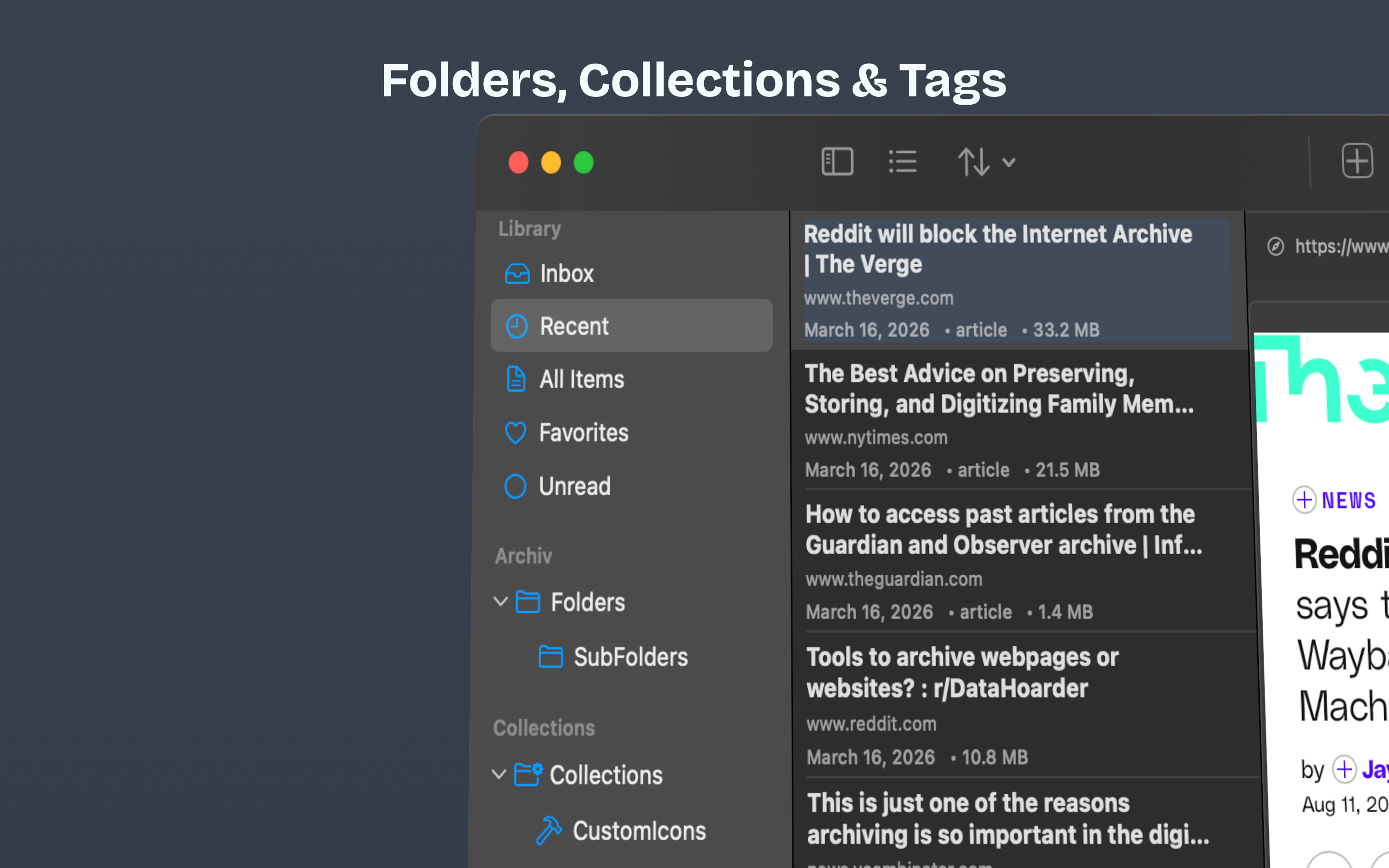Select the Favorites heart icon
Screen dimensions: 1389x868
coord(516,433)
